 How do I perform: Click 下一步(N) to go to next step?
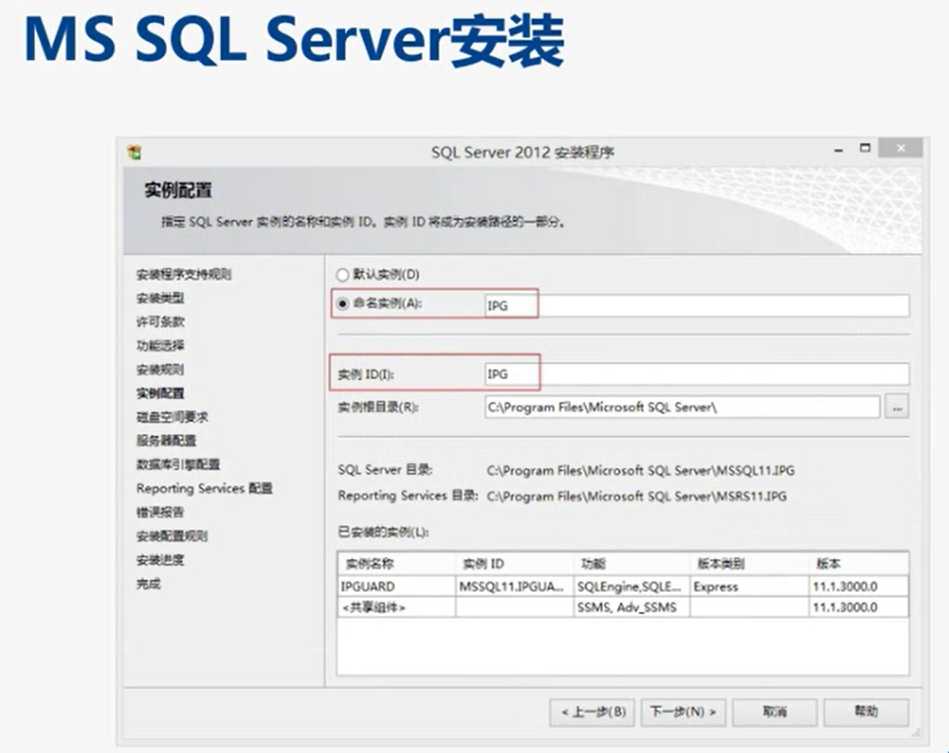(683, 712)
